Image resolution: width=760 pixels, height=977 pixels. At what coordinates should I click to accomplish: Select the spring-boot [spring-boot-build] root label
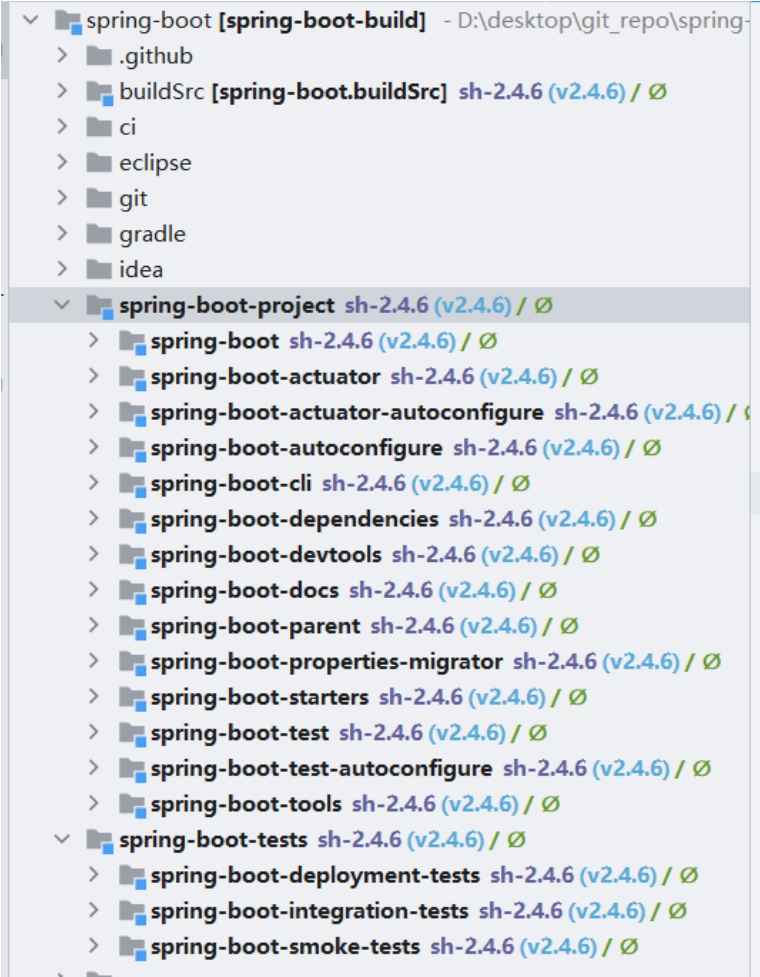[x=256, y=21]
